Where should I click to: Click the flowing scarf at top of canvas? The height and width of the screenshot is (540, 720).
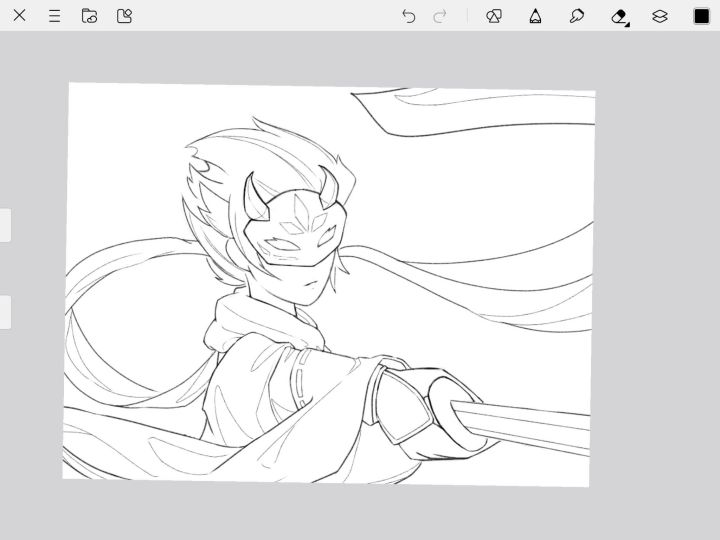pyautogui.click(x=480, y=110)
